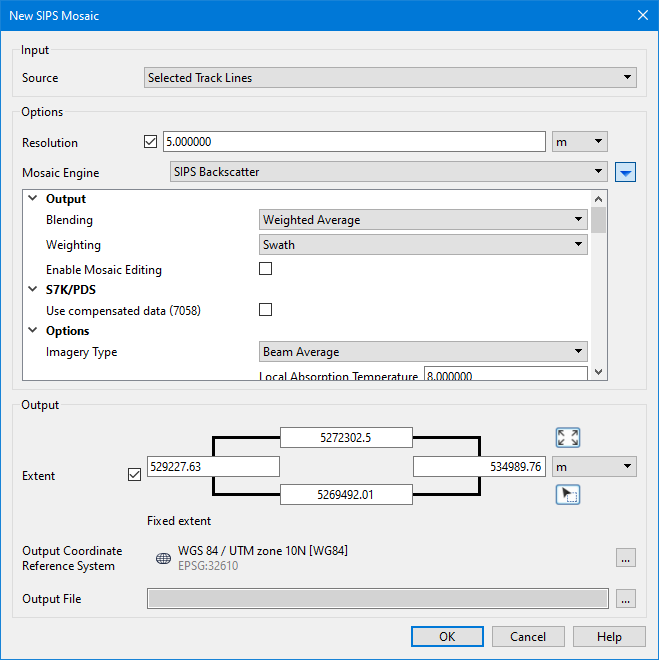
Task: Collapse the Output options group
Action: coord(33,199)
